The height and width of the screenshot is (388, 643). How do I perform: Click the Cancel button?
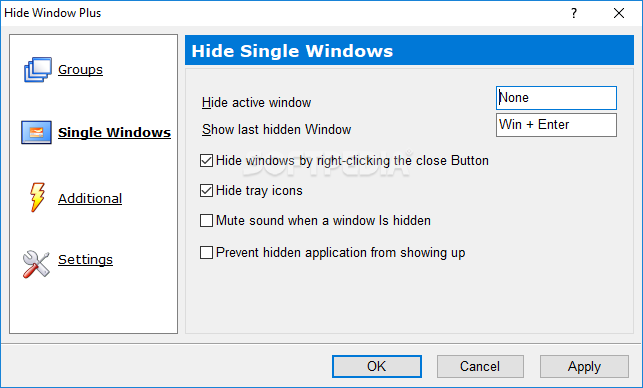pos(480,366)
